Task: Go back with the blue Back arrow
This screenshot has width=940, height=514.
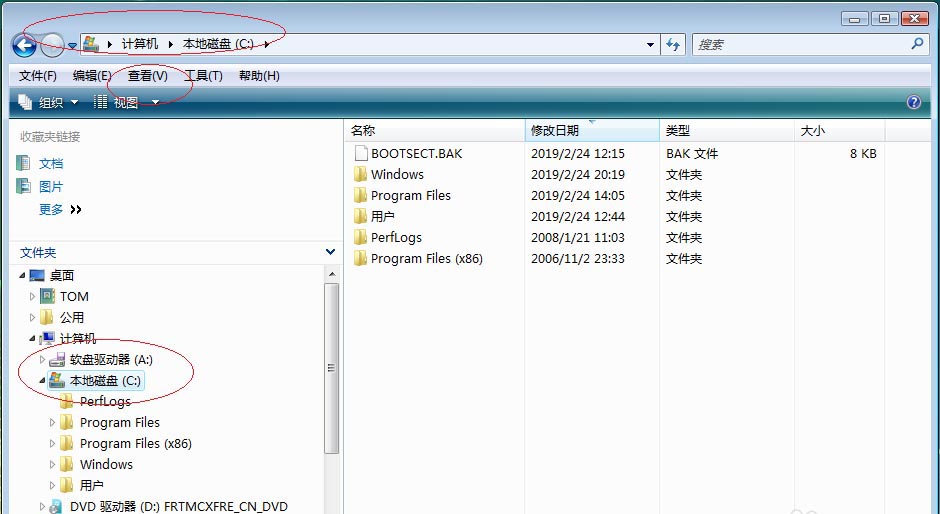Action: (x=25, y=45)
